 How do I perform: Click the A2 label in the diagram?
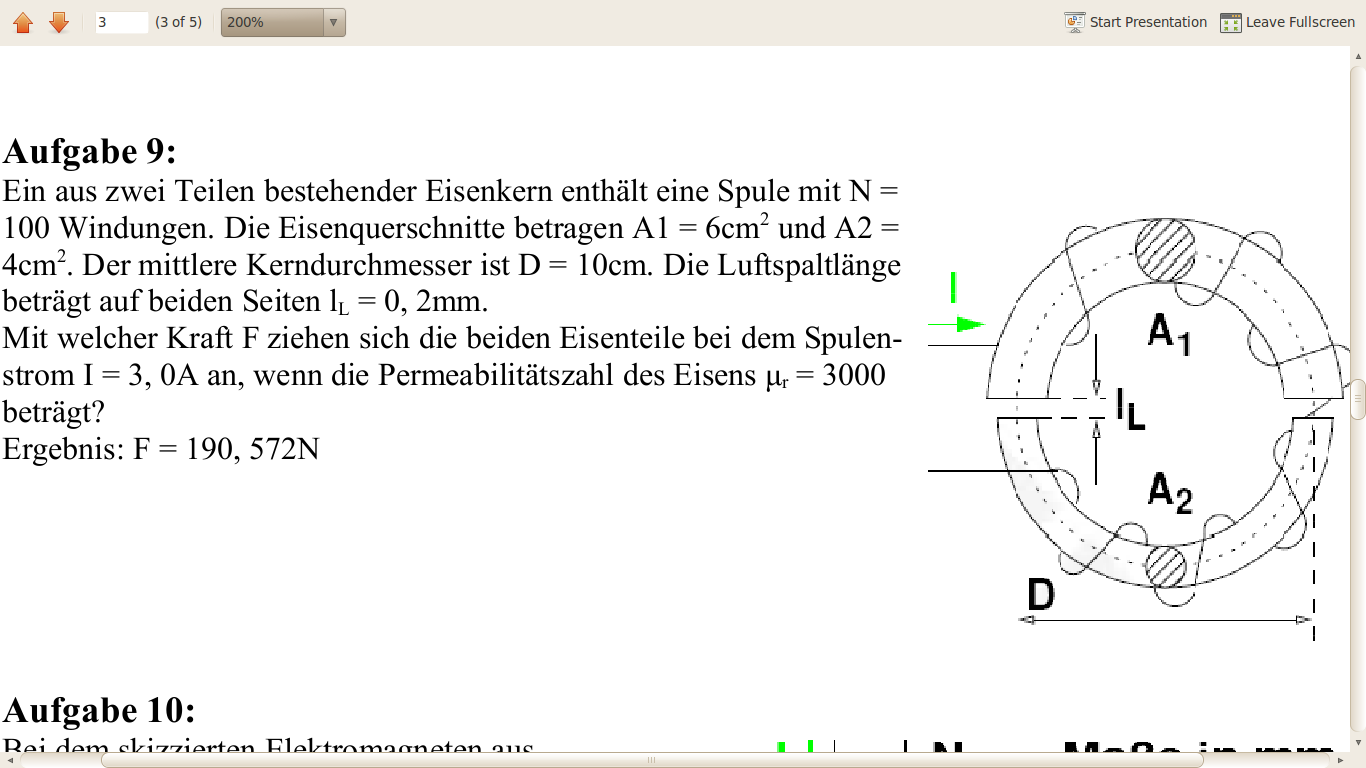1170,492
